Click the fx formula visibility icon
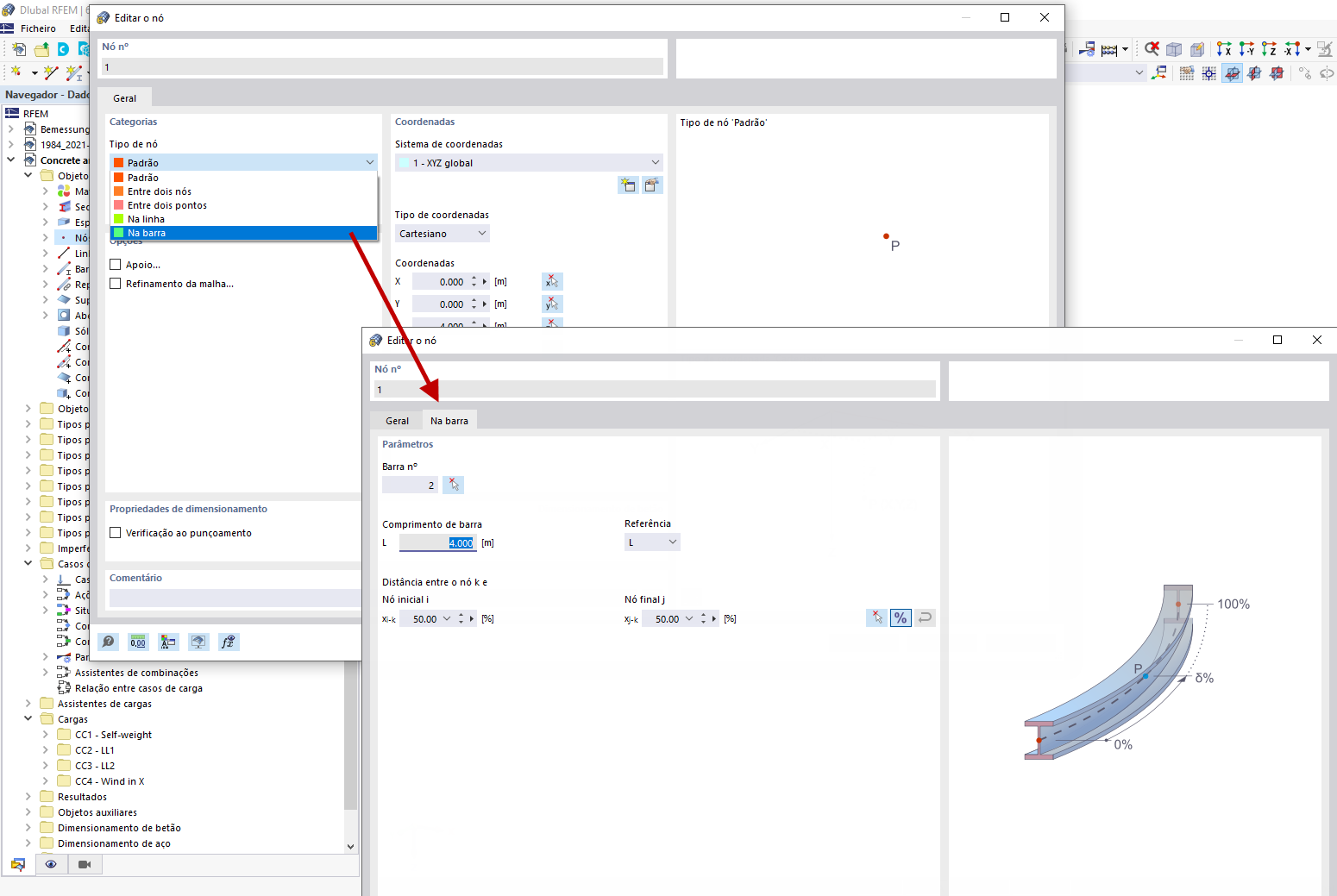The image size is (1337, 896). pos(228,642)
